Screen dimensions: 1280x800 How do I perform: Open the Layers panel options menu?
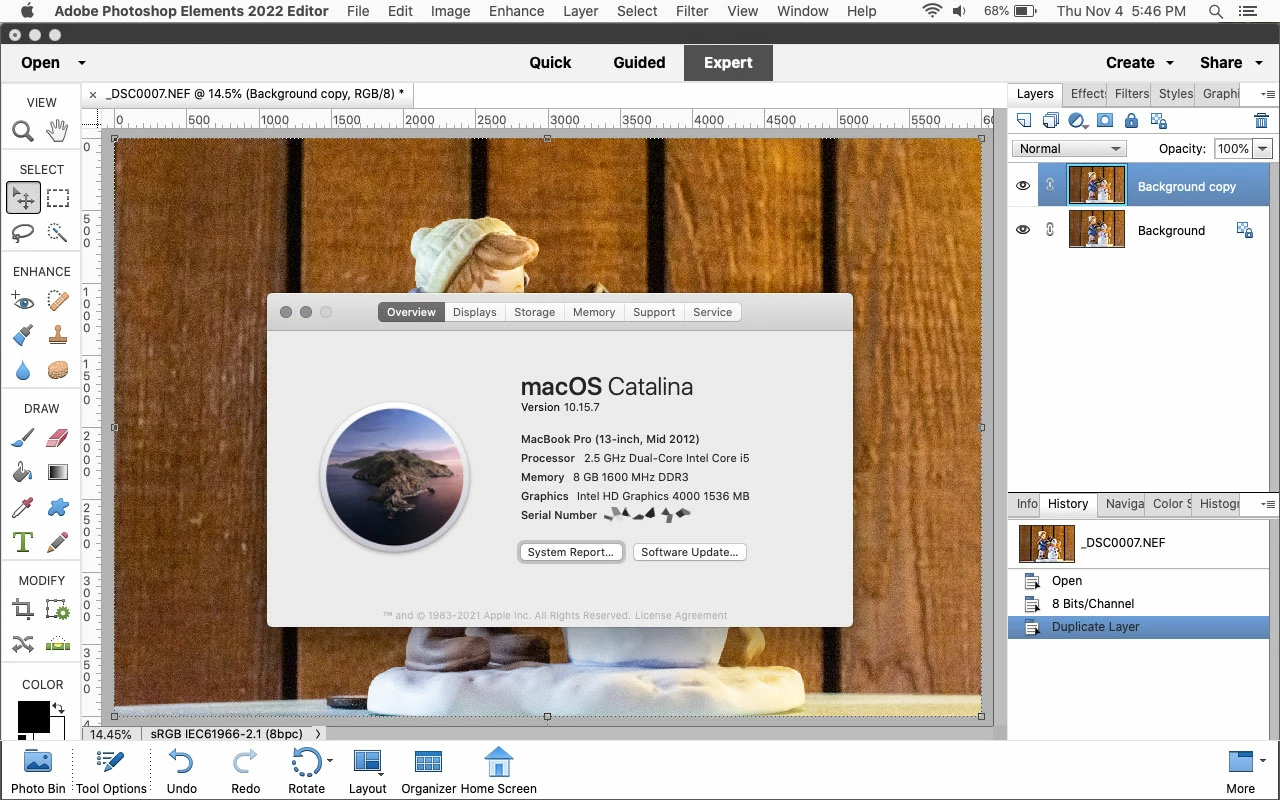pos(1267,93)
